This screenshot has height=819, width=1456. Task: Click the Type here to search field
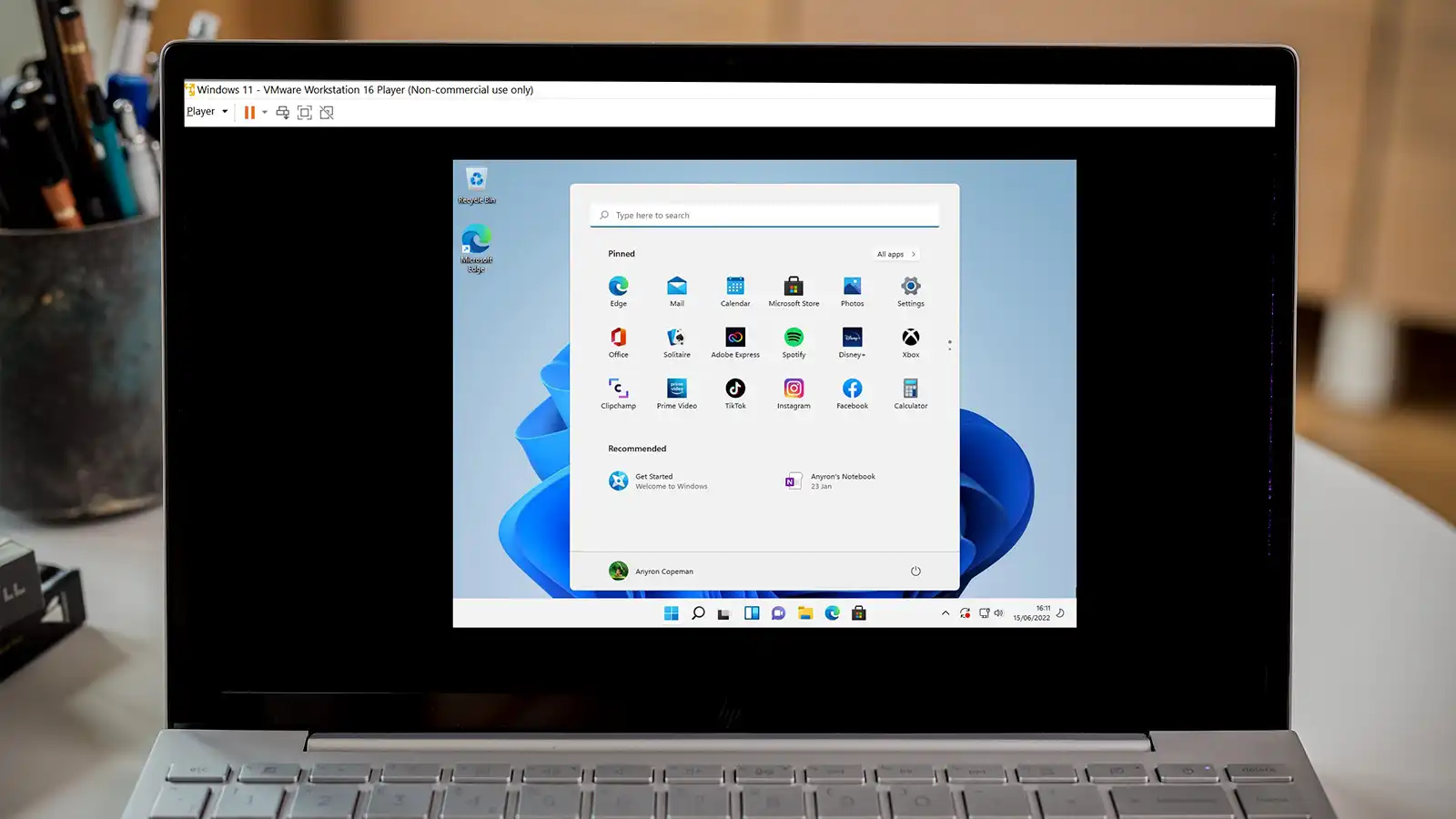(764, 216)
